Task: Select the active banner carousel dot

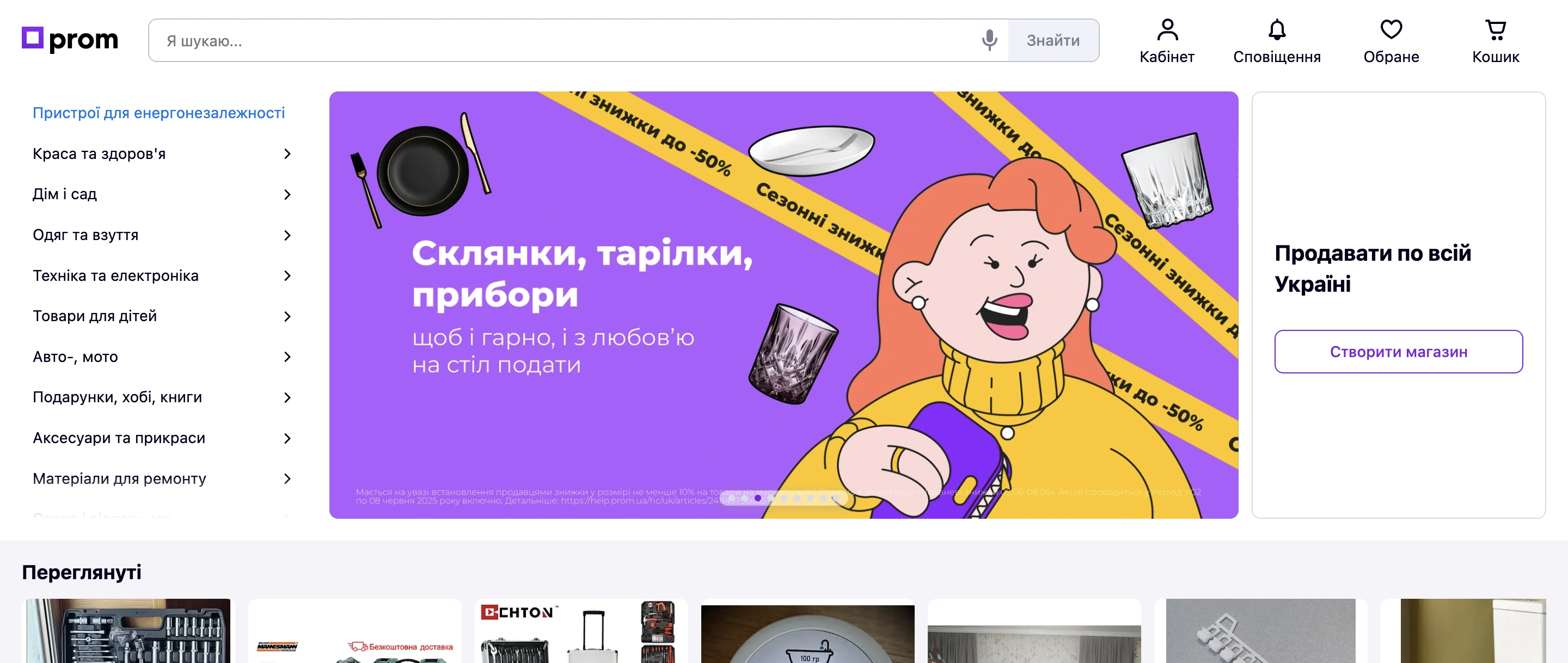Action: 758,498
